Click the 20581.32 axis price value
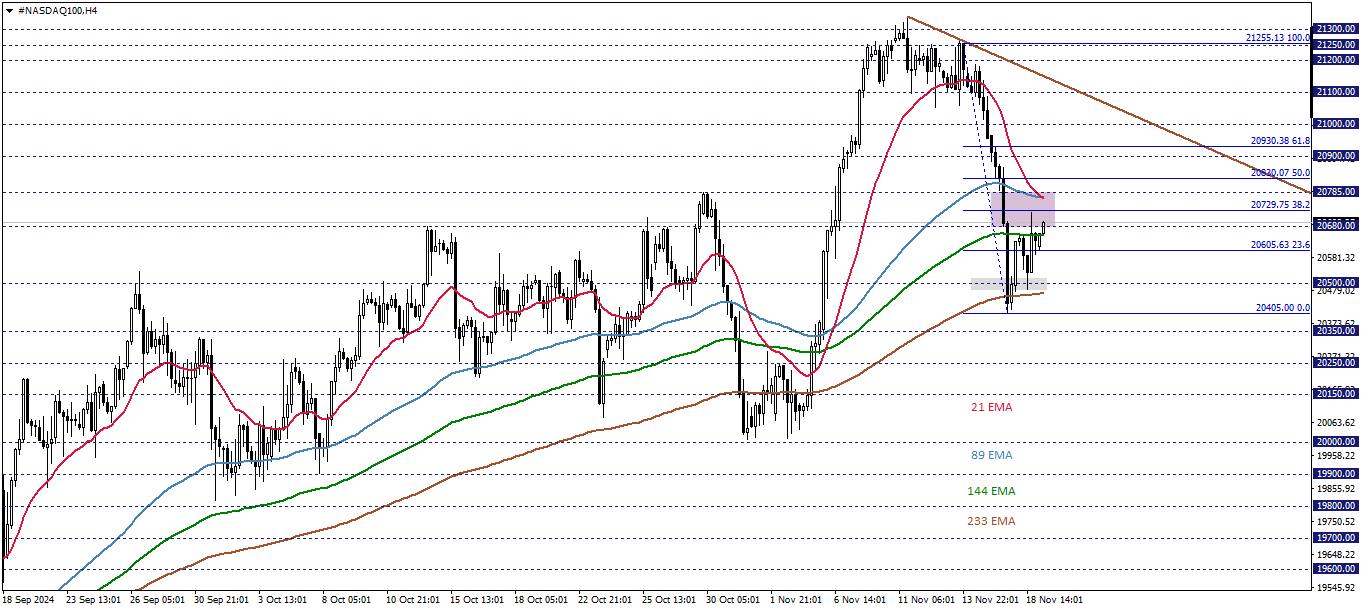Viewport: 1362px width, 611px height. 1336,257
